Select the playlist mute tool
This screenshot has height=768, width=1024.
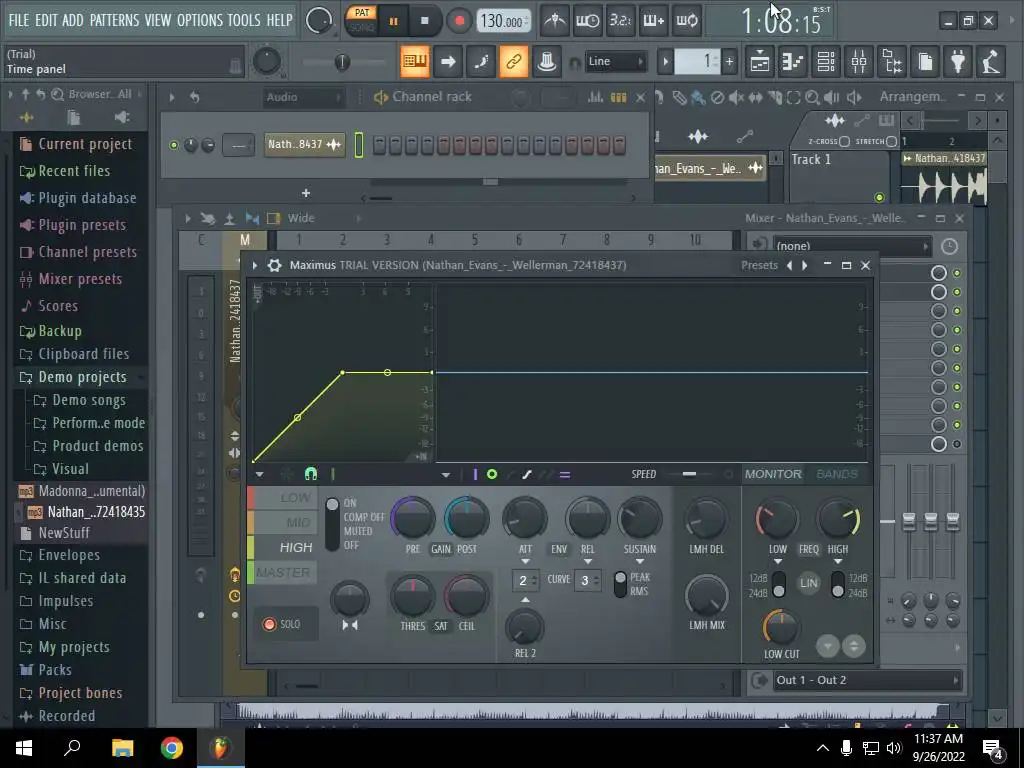pyautogui.click(x=736, y=97)
